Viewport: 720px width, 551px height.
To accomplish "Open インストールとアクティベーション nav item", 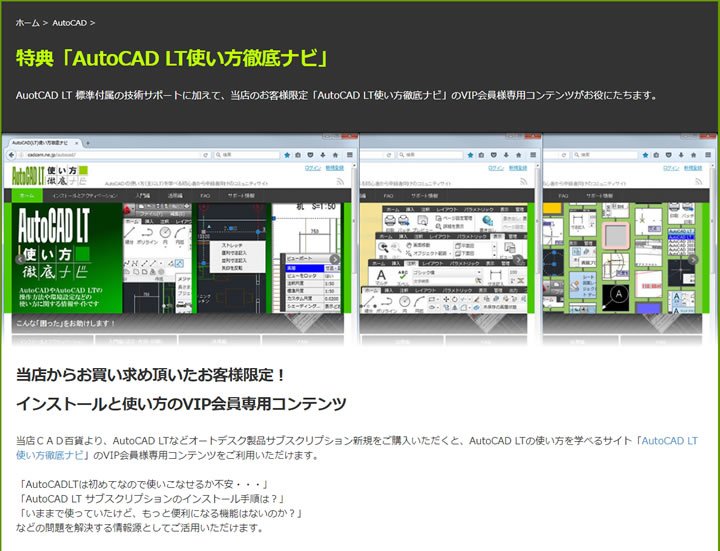I will [x=84, y=196].
